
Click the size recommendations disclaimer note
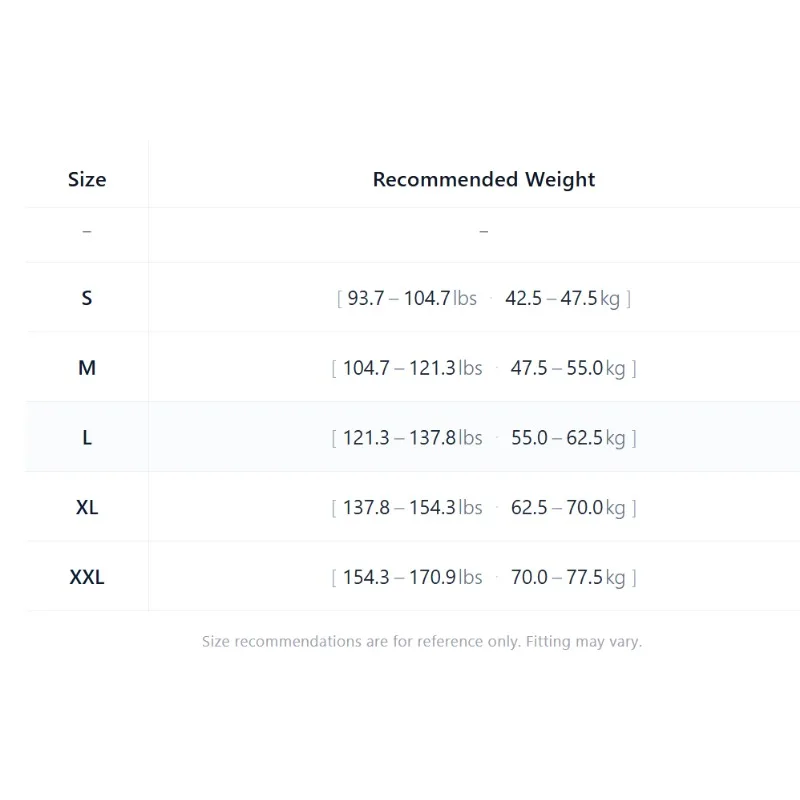(x=422, y=641)
